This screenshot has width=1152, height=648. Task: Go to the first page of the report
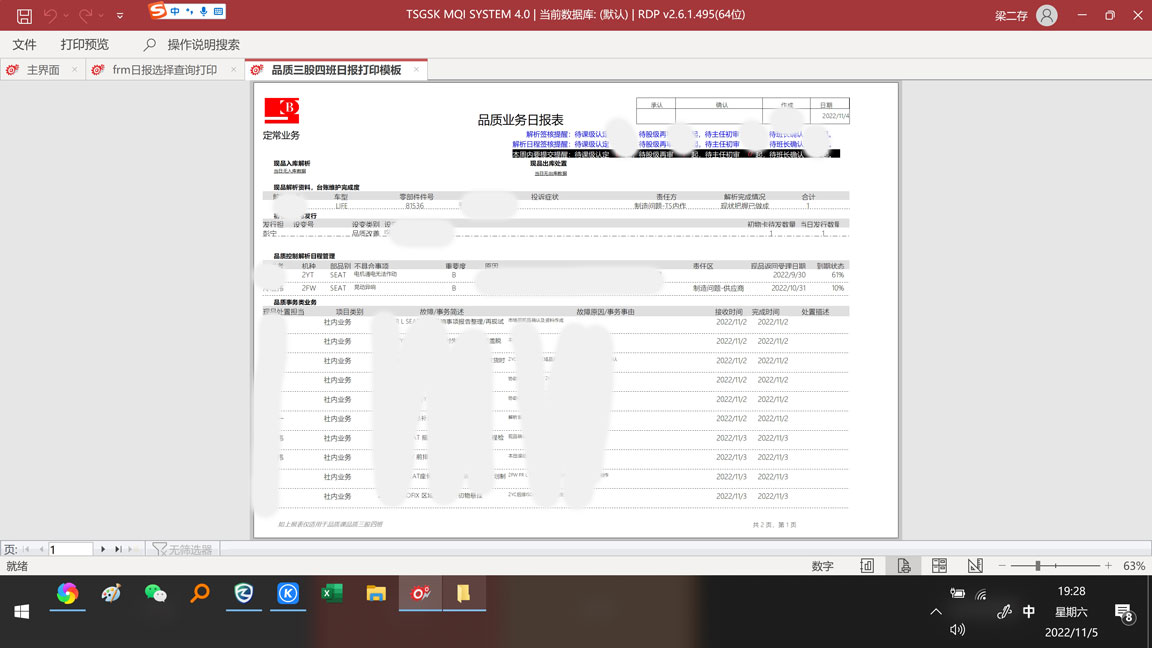tap(26, 549)
